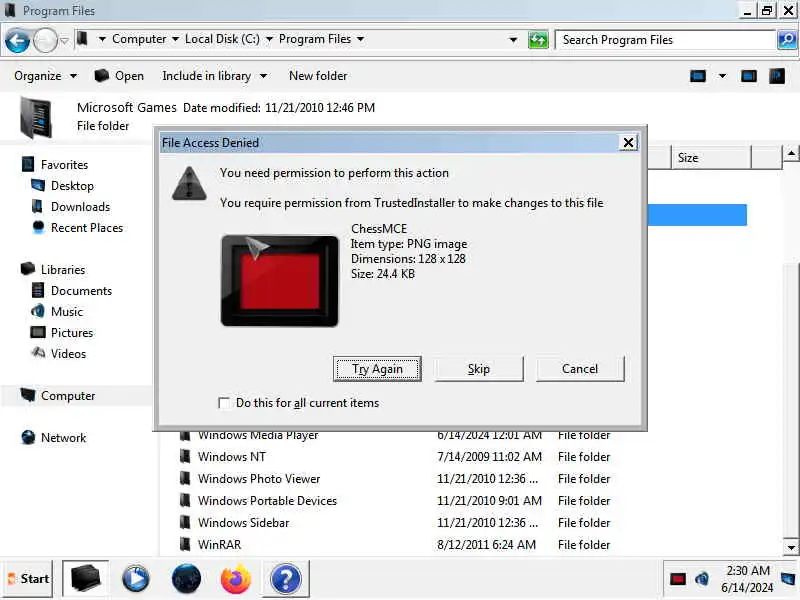
Task: Click the change view icon
Action: pos(697,76)
